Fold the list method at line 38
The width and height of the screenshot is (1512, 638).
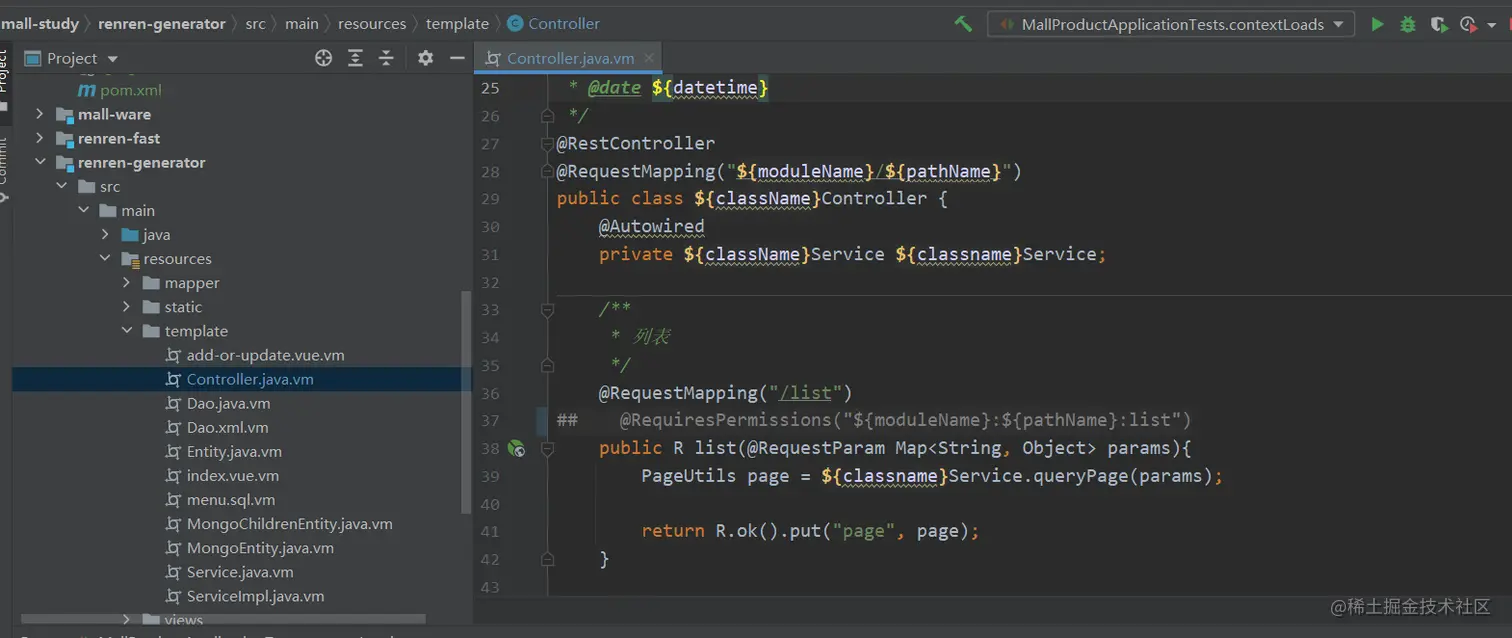547,449
